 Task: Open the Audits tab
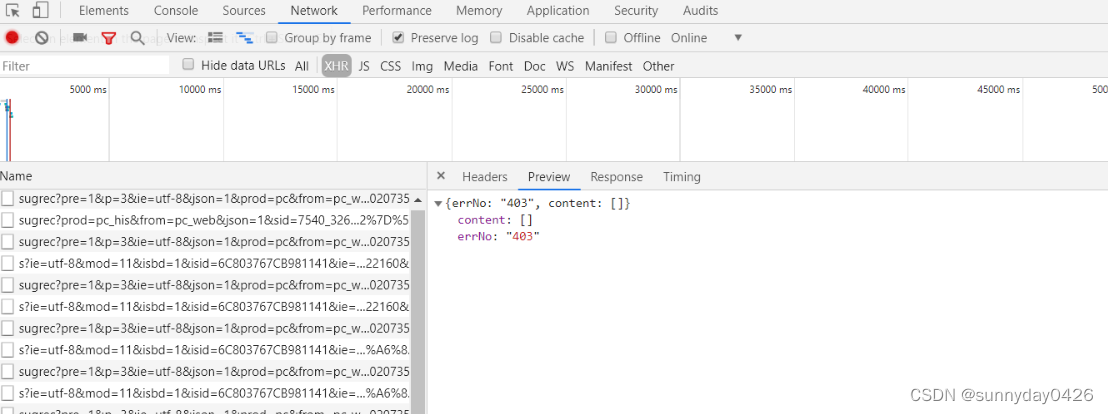[x=700, y=11]
